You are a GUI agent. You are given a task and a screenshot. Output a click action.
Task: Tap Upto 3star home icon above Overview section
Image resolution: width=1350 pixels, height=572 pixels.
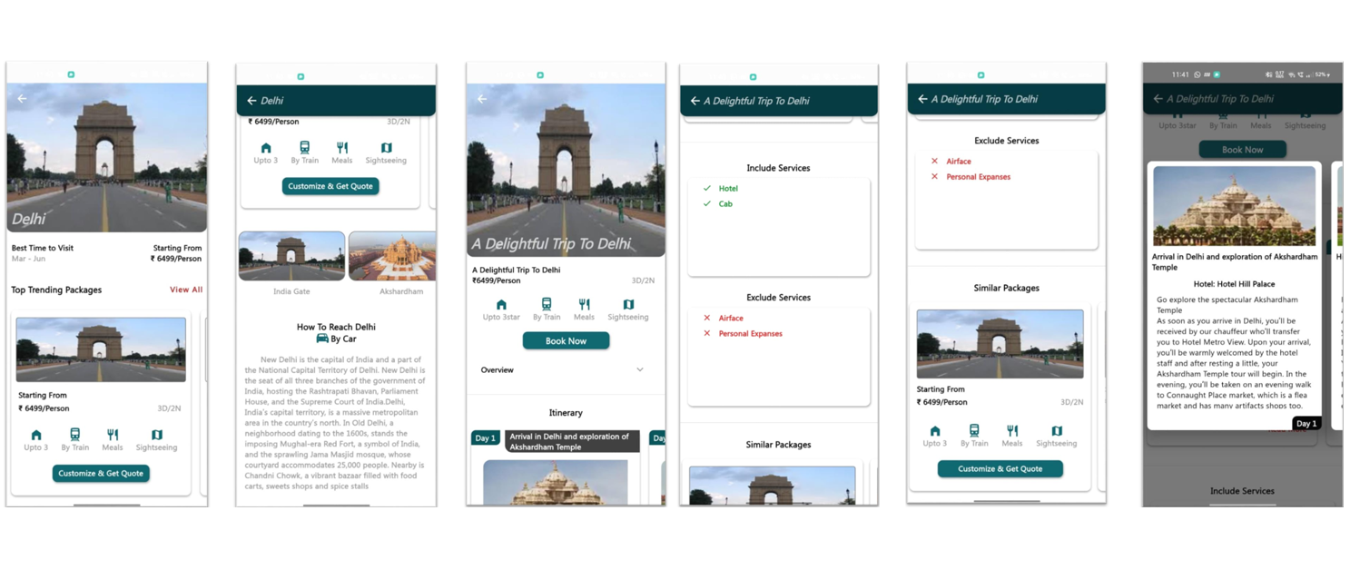coord(501,305)
